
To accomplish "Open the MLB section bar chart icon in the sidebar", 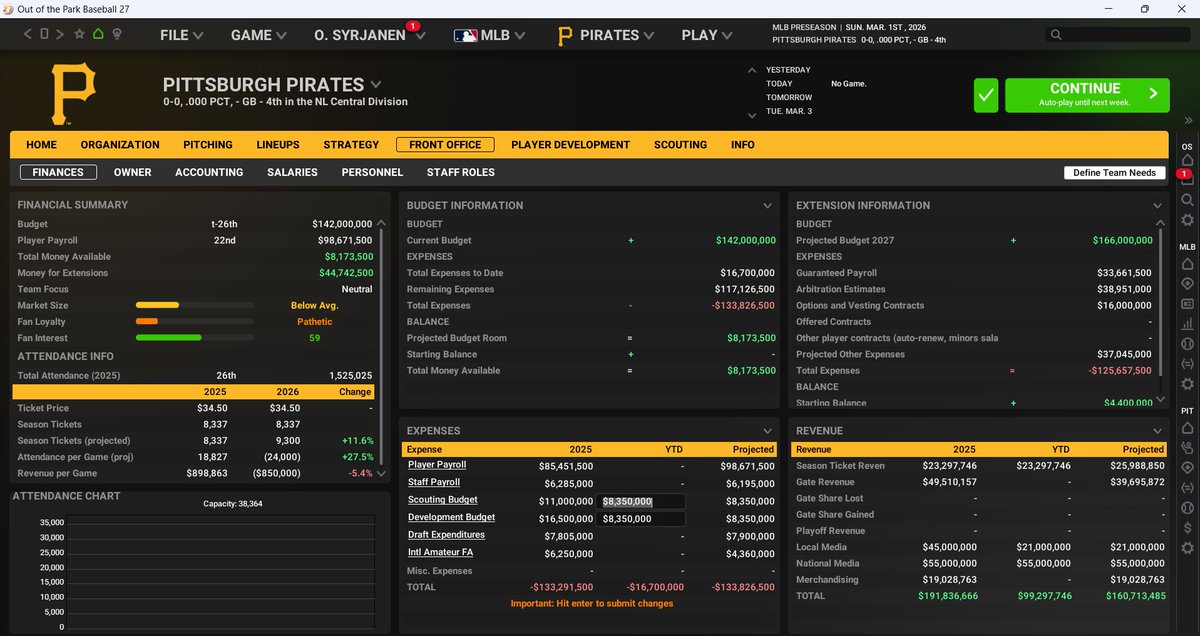I will click(x=1187, y=324).
